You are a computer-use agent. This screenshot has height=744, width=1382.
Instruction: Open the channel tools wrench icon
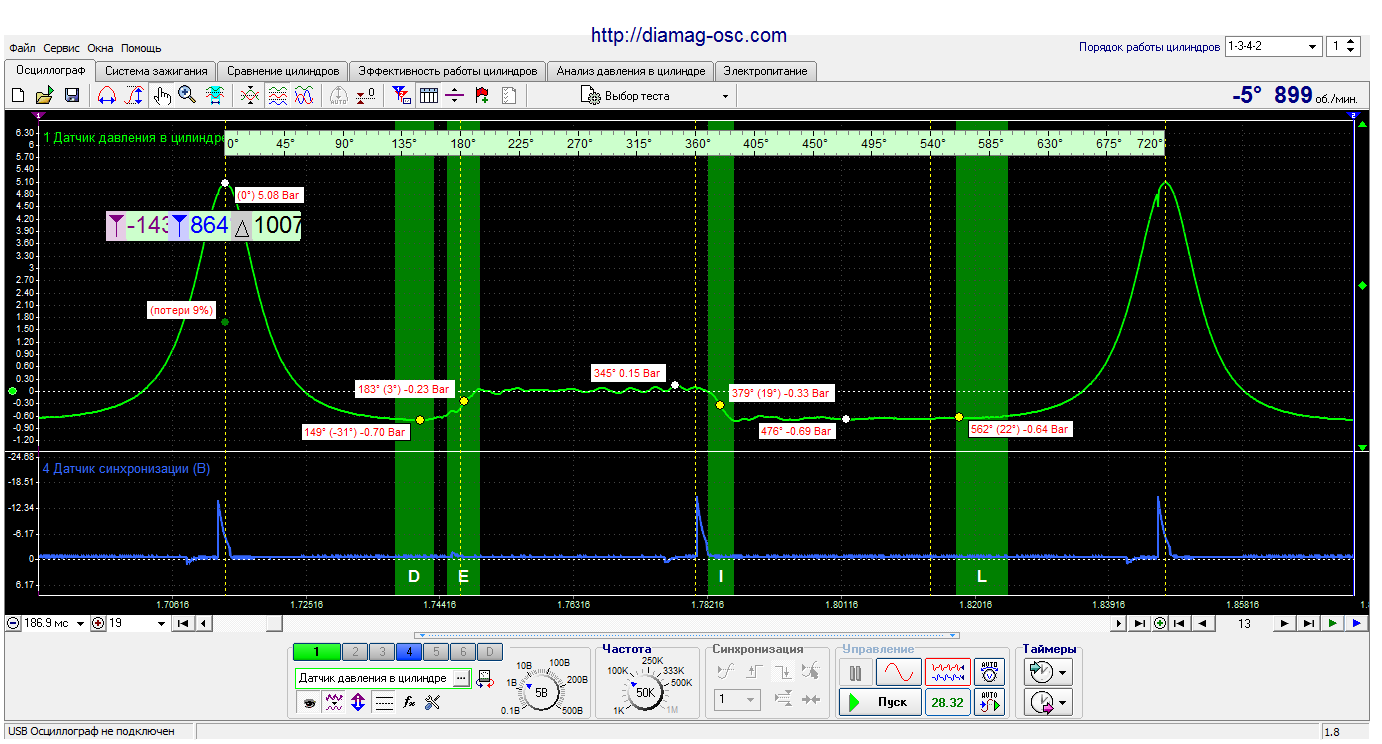click(x=433, y=703)
